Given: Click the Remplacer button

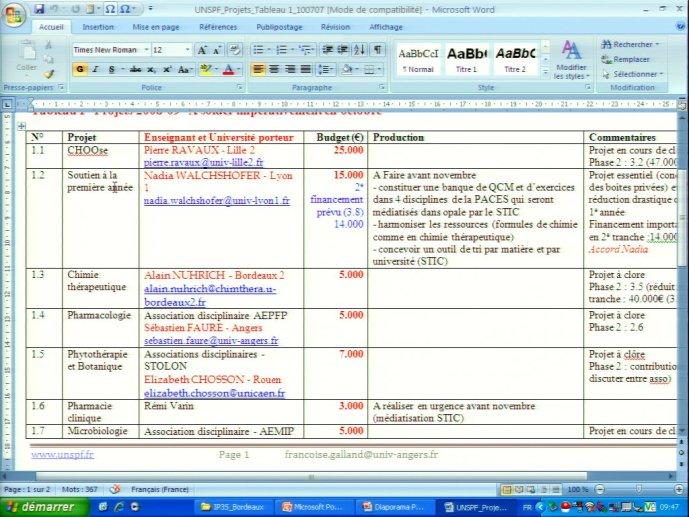Looking at the screenshot, I should pos(626,59).
